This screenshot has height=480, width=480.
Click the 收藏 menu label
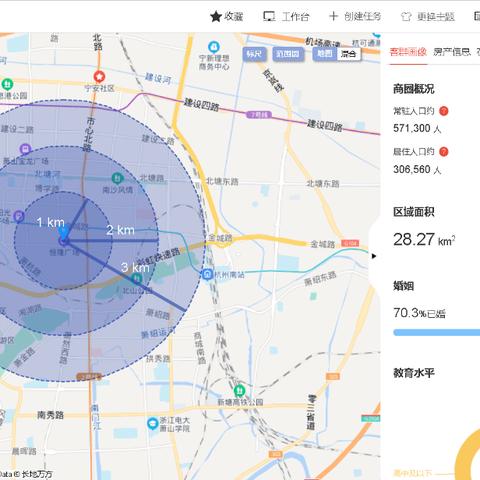(234, 16)
